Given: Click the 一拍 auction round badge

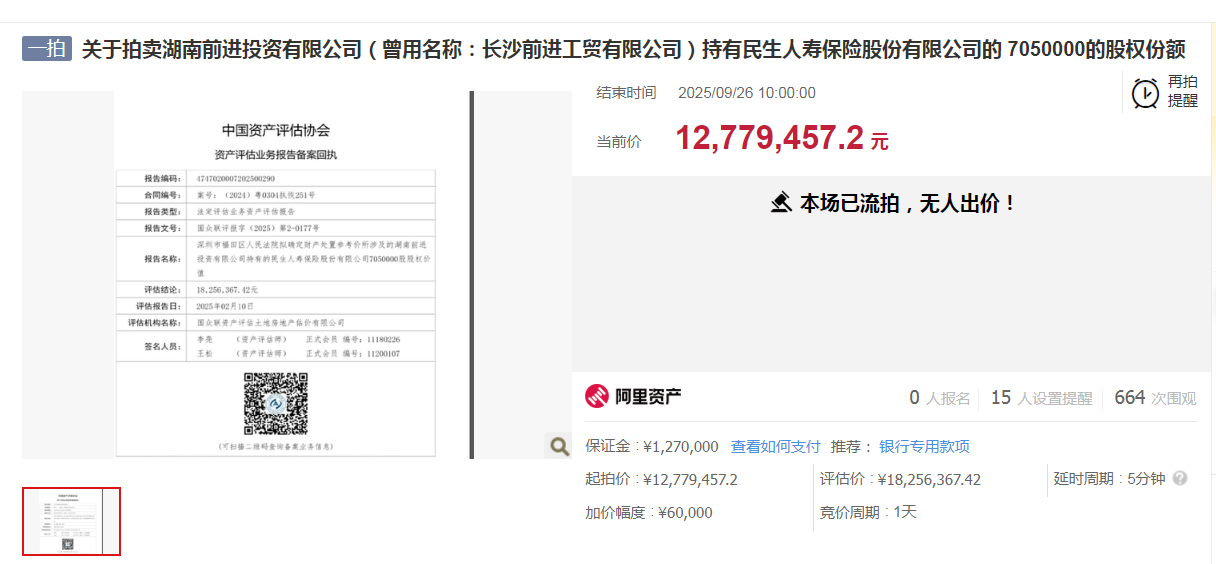Looking at the screenshot, I should click(x=47, y=49).
